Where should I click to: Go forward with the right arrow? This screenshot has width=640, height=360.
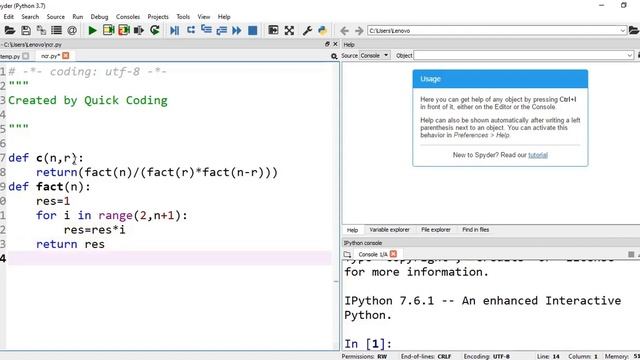[359, 31]
